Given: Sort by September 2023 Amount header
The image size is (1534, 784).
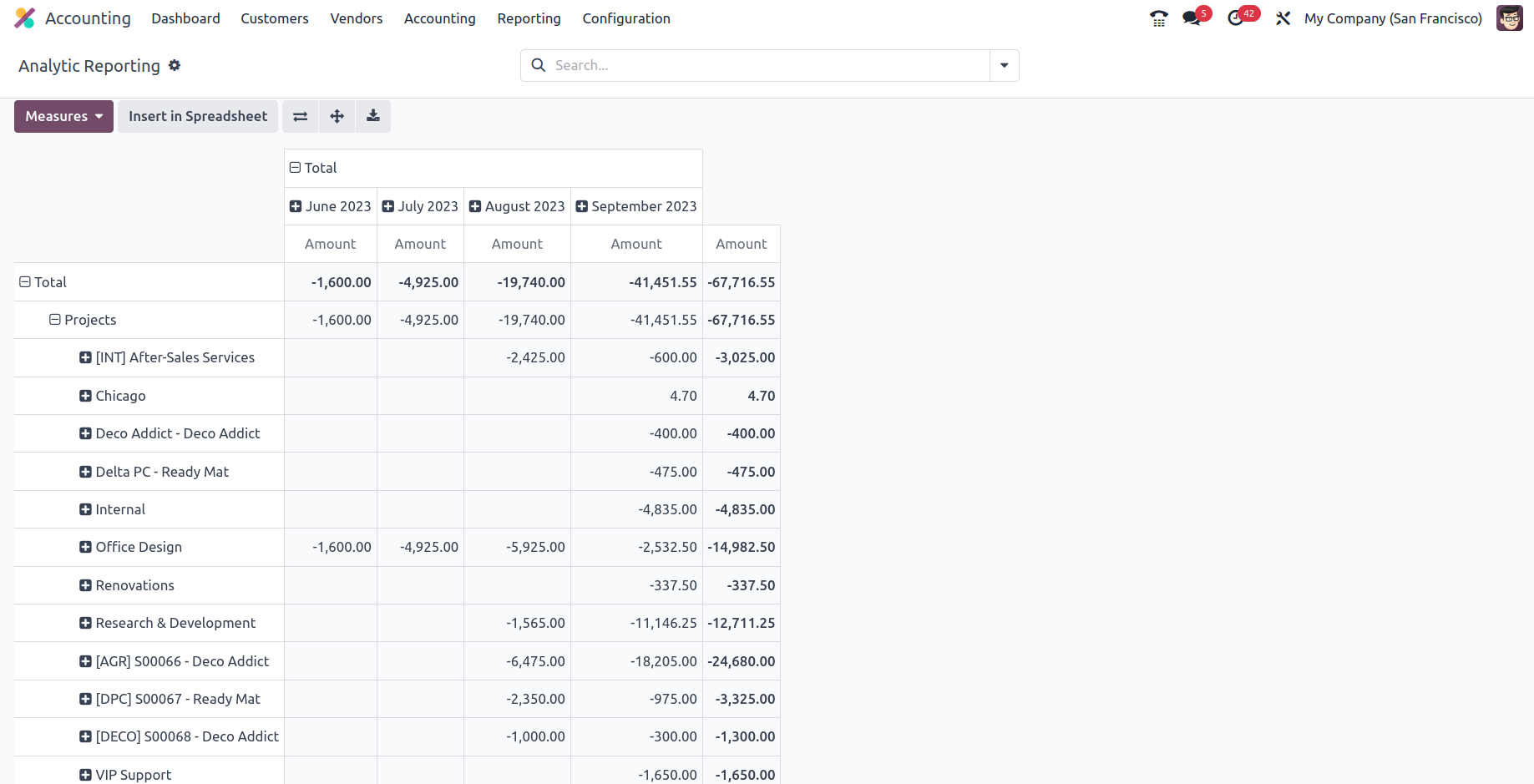Looking at the screenshot, I should tap(636, 244).
